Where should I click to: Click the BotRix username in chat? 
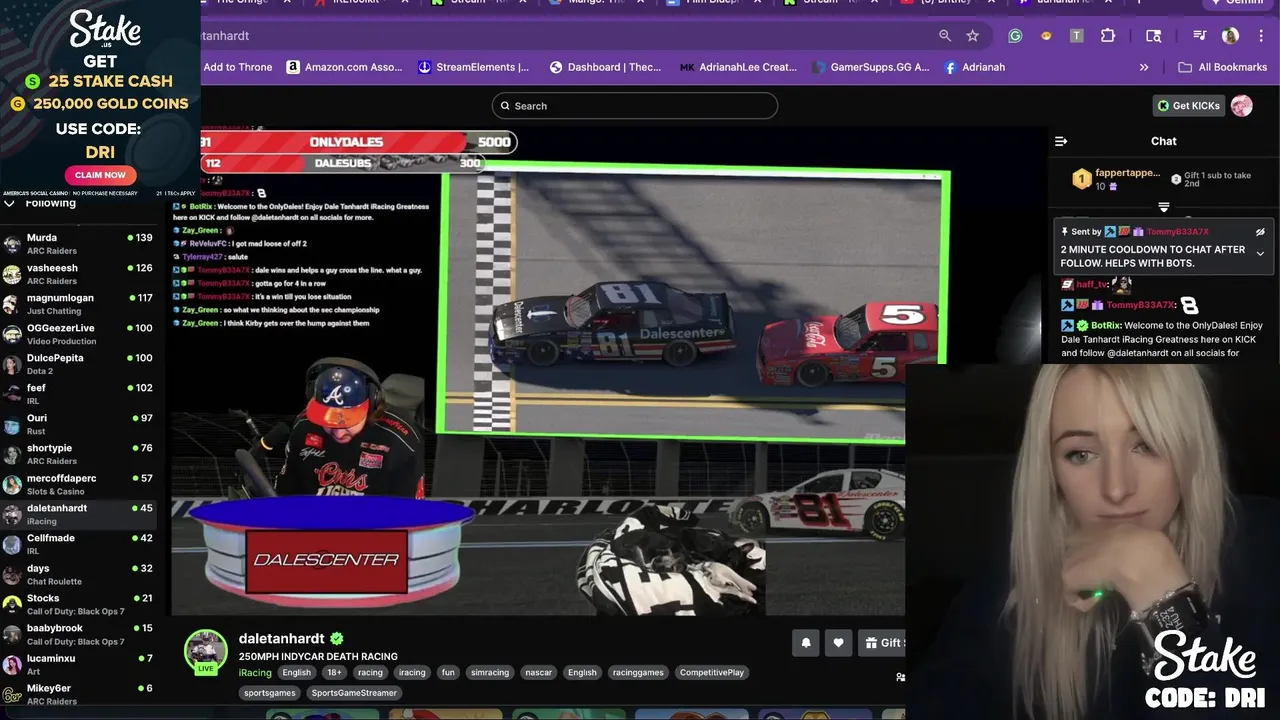coord(1105,325)
